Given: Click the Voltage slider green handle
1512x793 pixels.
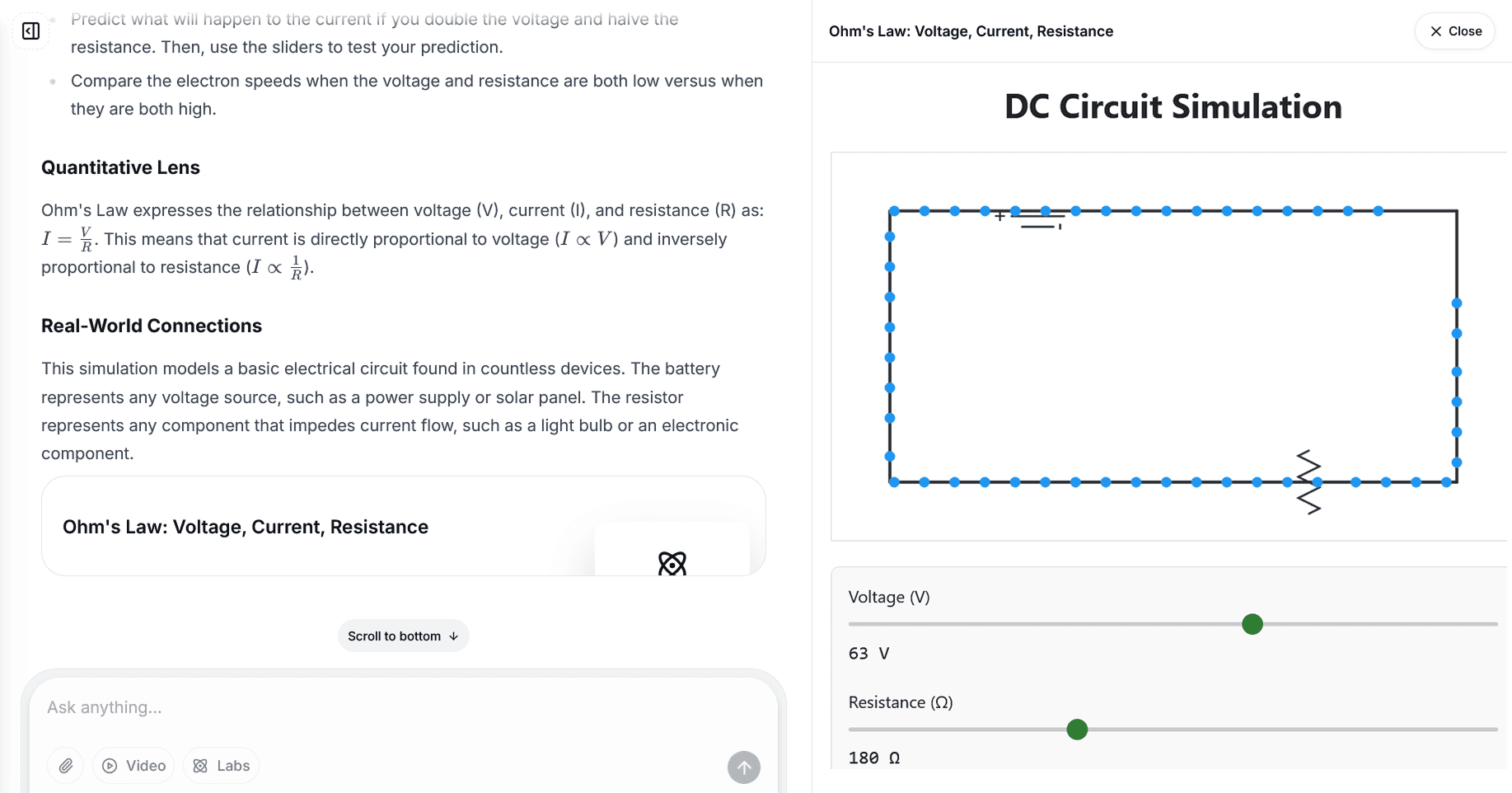Looking at the screenshot, I should click(x=1252, y=624).
